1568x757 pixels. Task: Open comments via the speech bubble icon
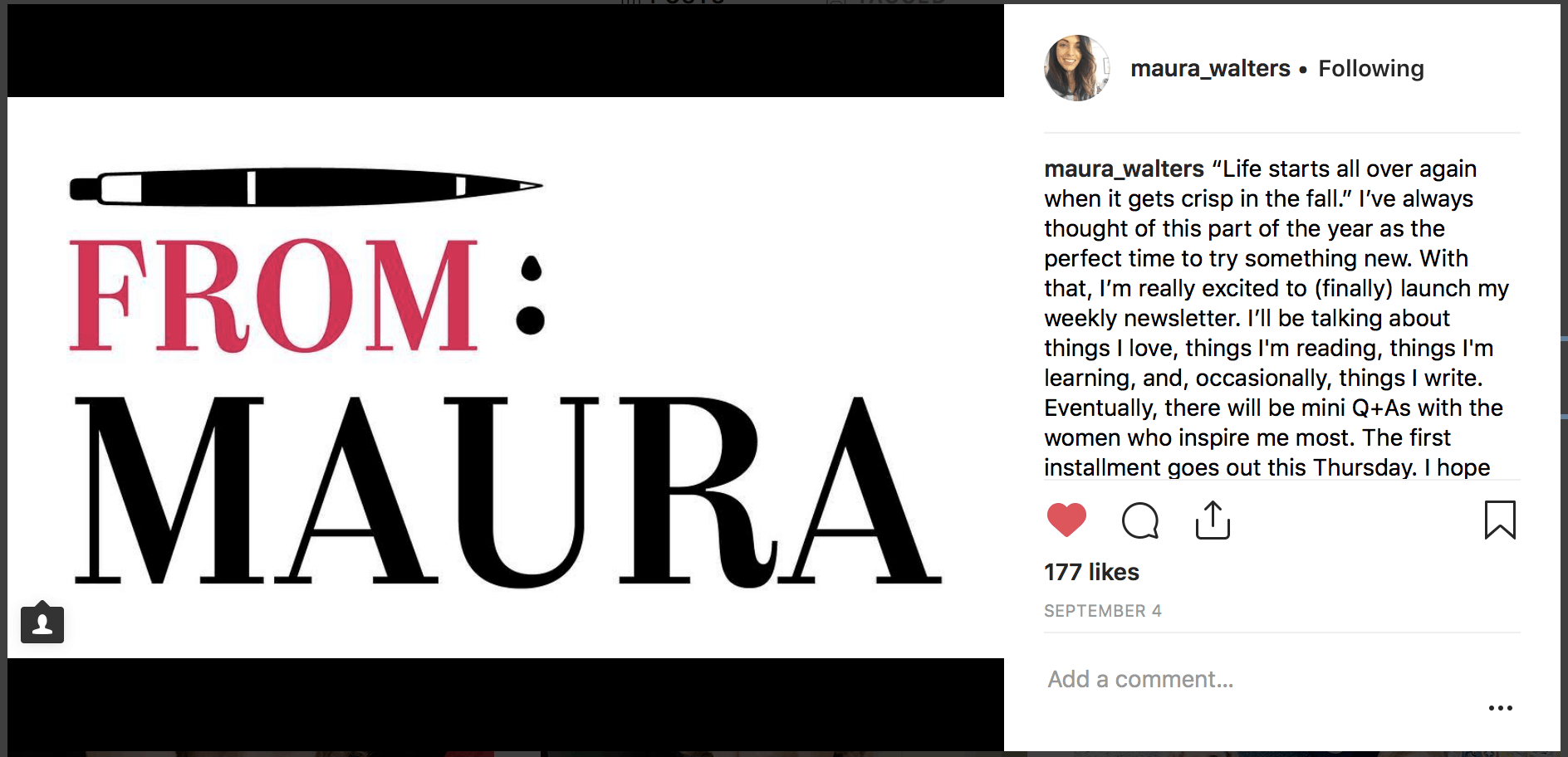pyautogui.click(x=1139, y=520)
